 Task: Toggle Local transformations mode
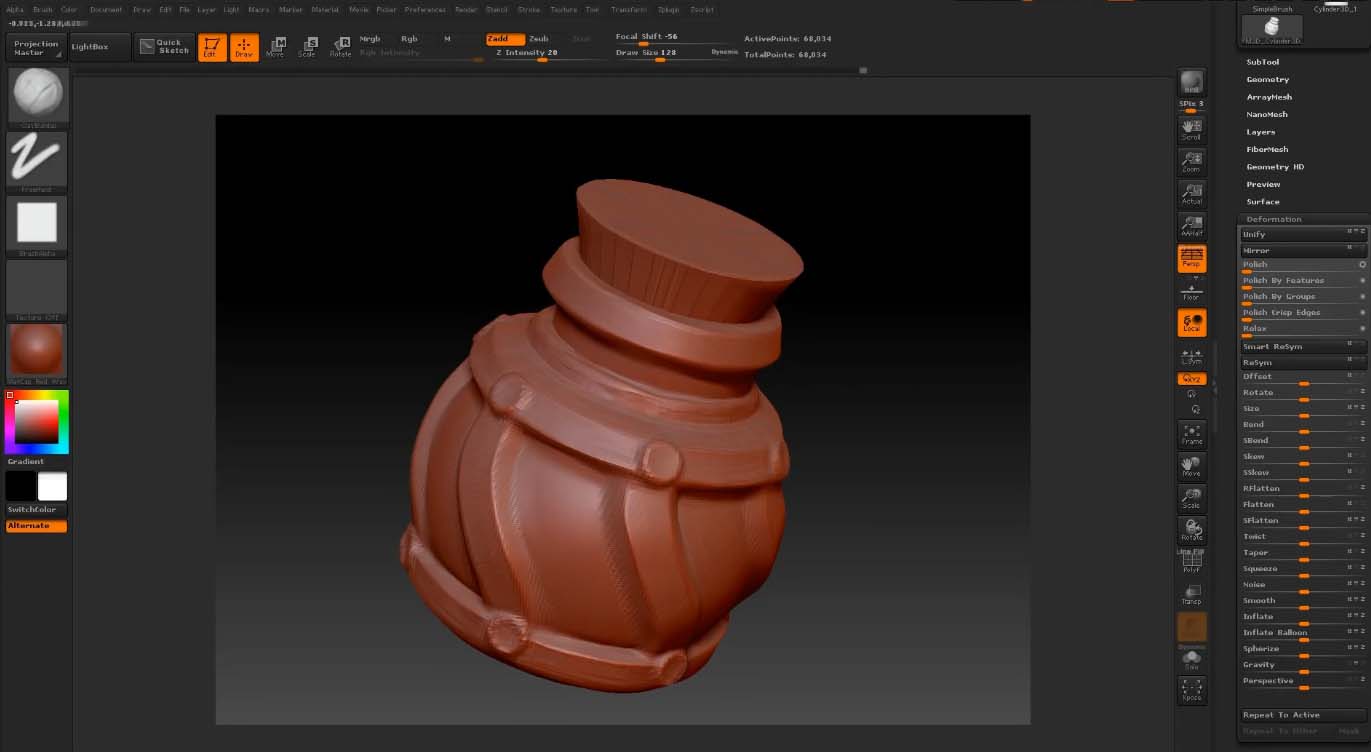tap(1191, 323)
